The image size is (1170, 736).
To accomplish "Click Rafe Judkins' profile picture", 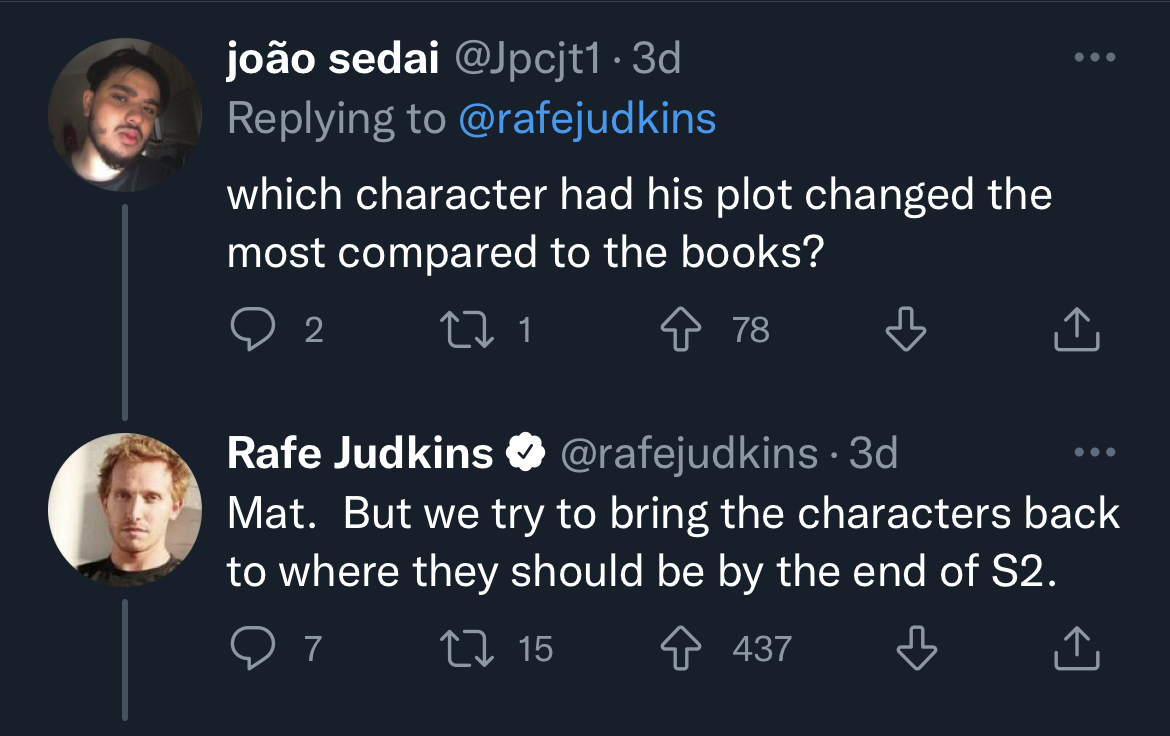I will coord(125,509).
